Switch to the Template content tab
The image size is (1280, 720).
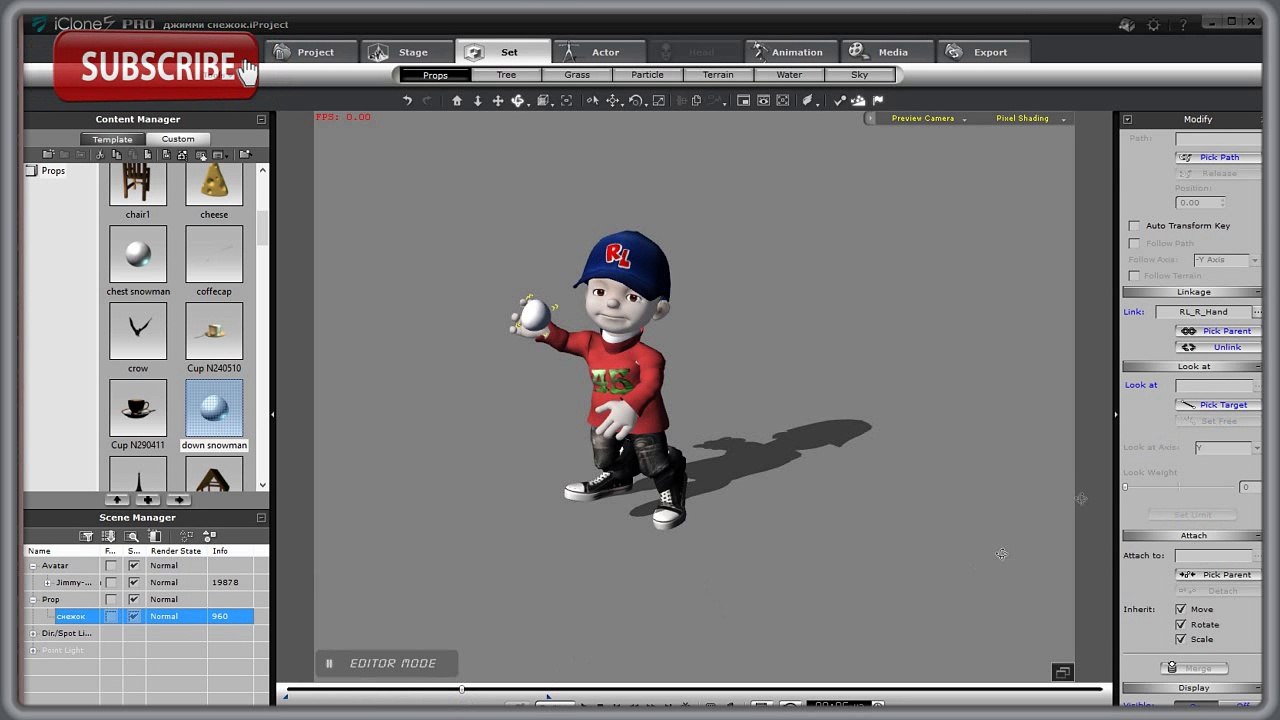pos(112,139)
